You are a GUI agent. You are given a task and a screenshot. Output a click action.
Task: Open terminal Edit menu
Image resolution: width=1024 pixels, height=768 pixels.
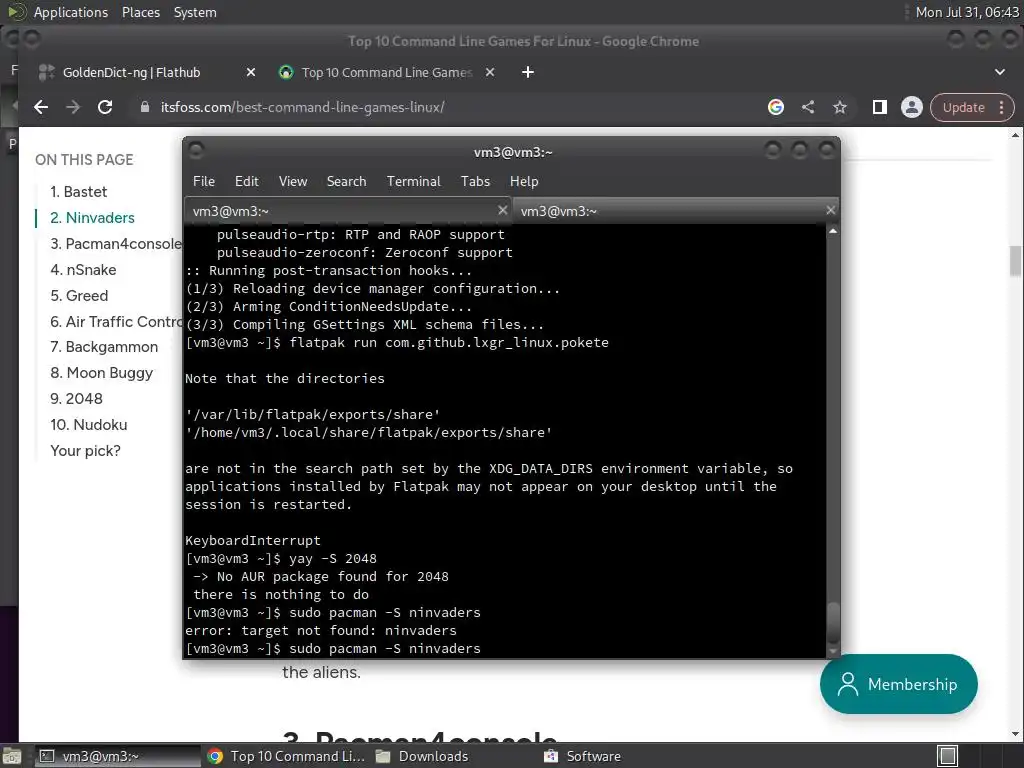coord(246,182)
